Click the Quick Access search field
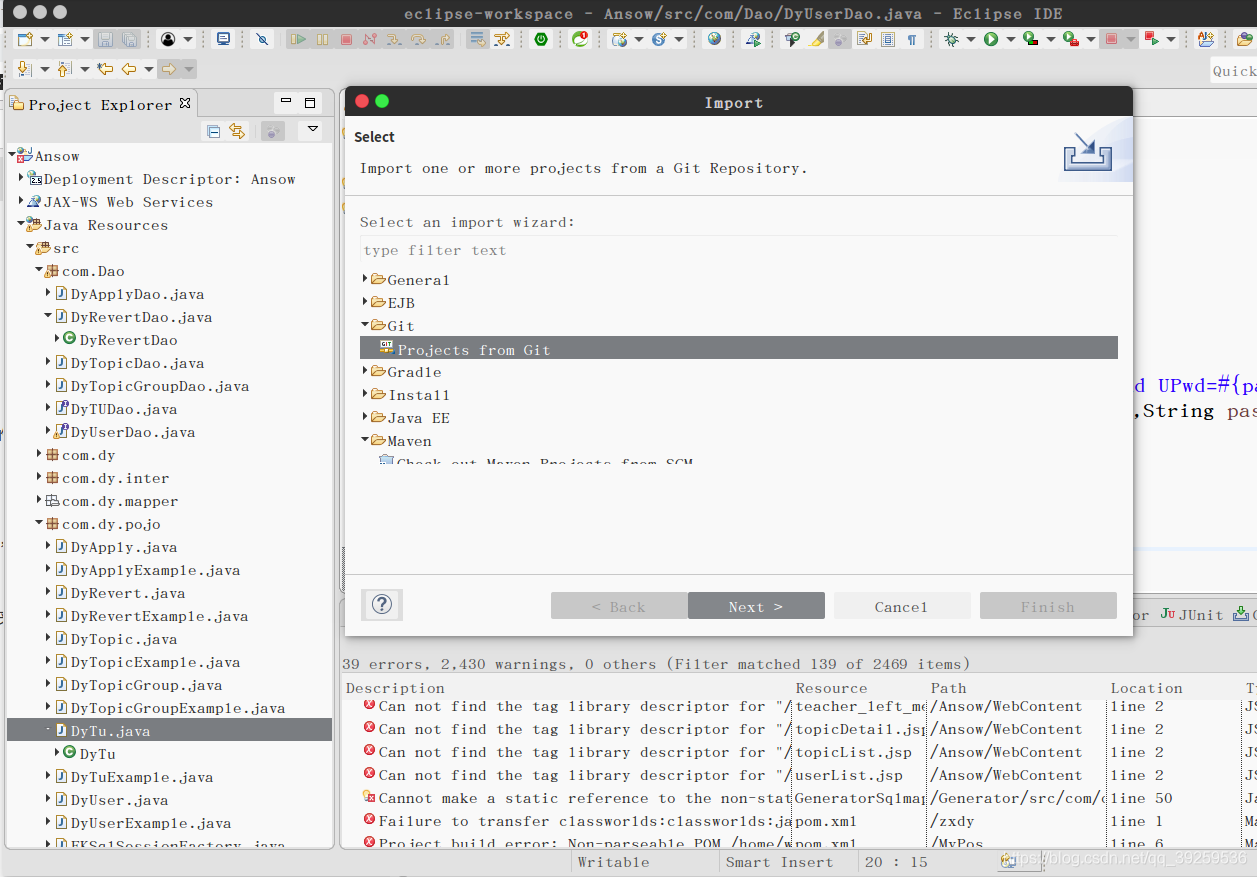This screenshot has width=1257, height=877. click(1234, 70)
